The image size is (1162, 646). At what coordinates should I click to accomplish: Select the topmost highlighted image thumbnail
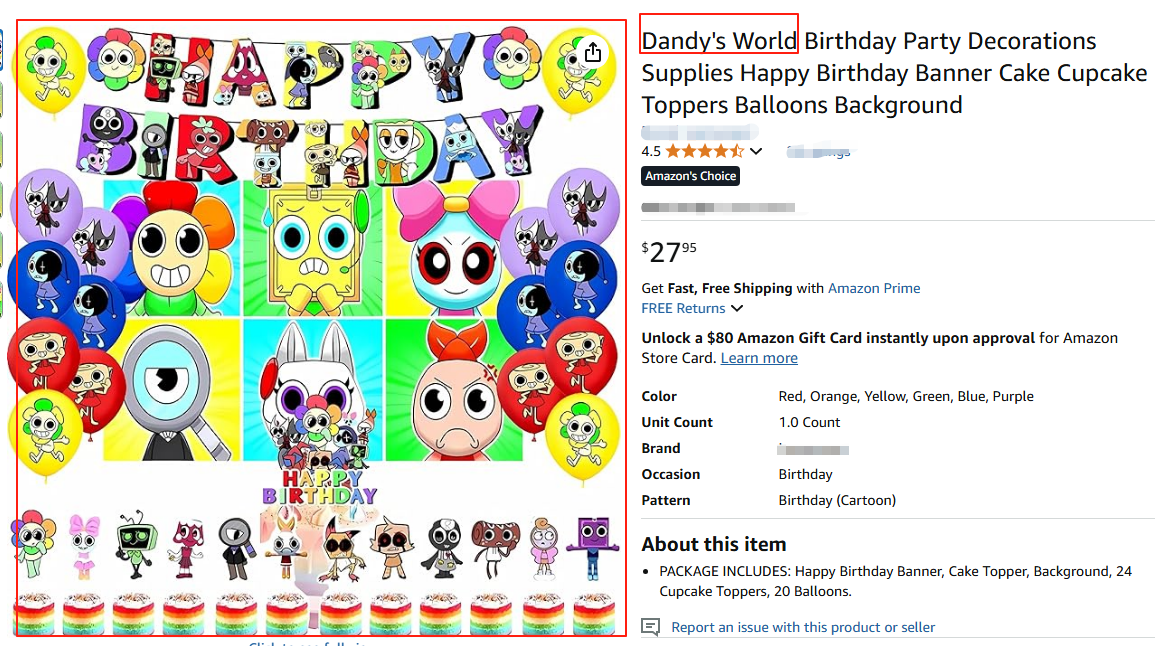click(x=2, y=50)
